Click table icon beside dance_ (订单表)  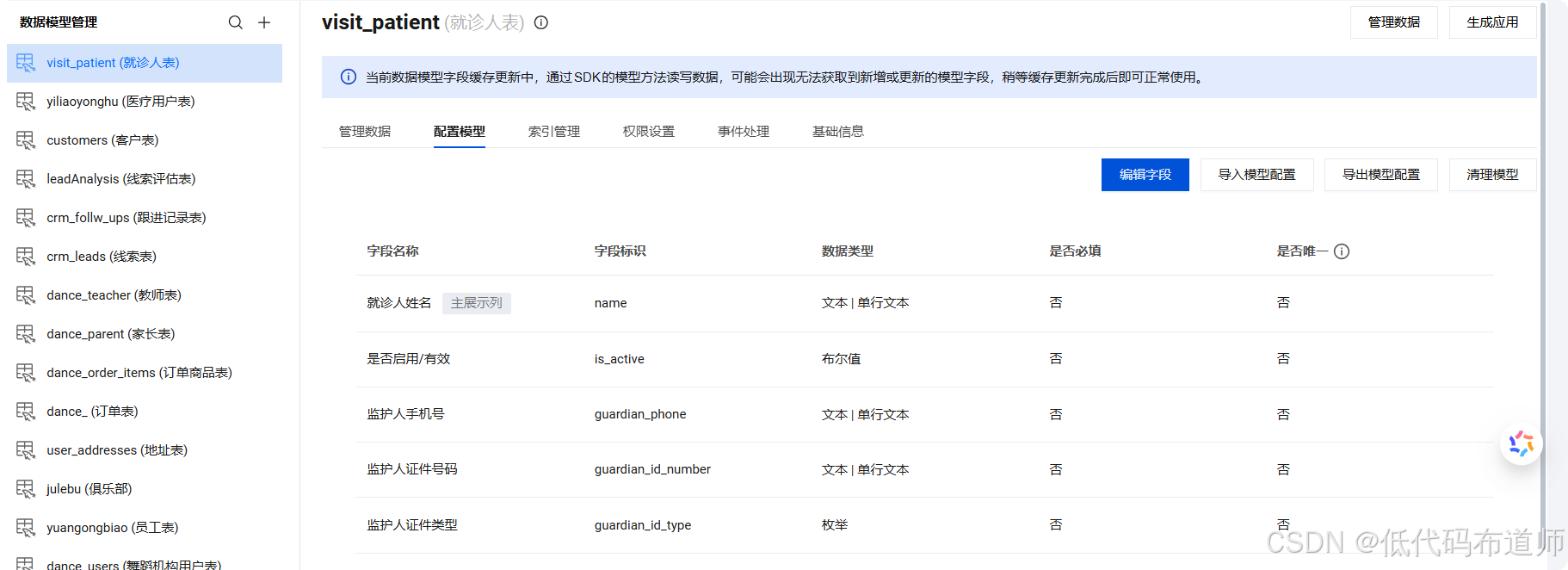[x=26, y=412]
